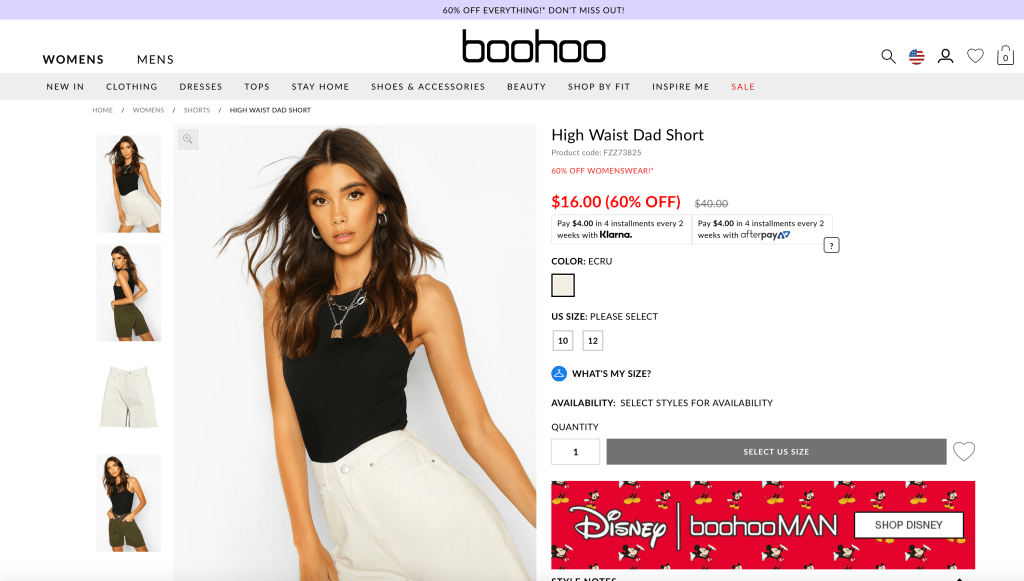1024x581 pixels.
Task: Open the Dresses menu
Action: pyautogui.click(x=201, y=87)
